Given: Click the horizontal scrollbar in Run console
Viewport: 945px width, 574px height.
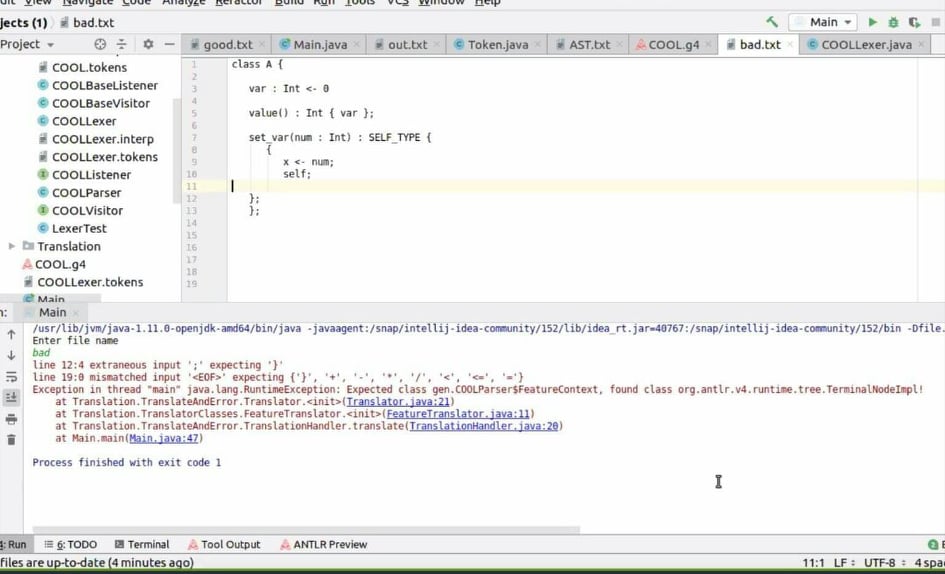Looking at the screenshot, I should (x=306, y=530).
